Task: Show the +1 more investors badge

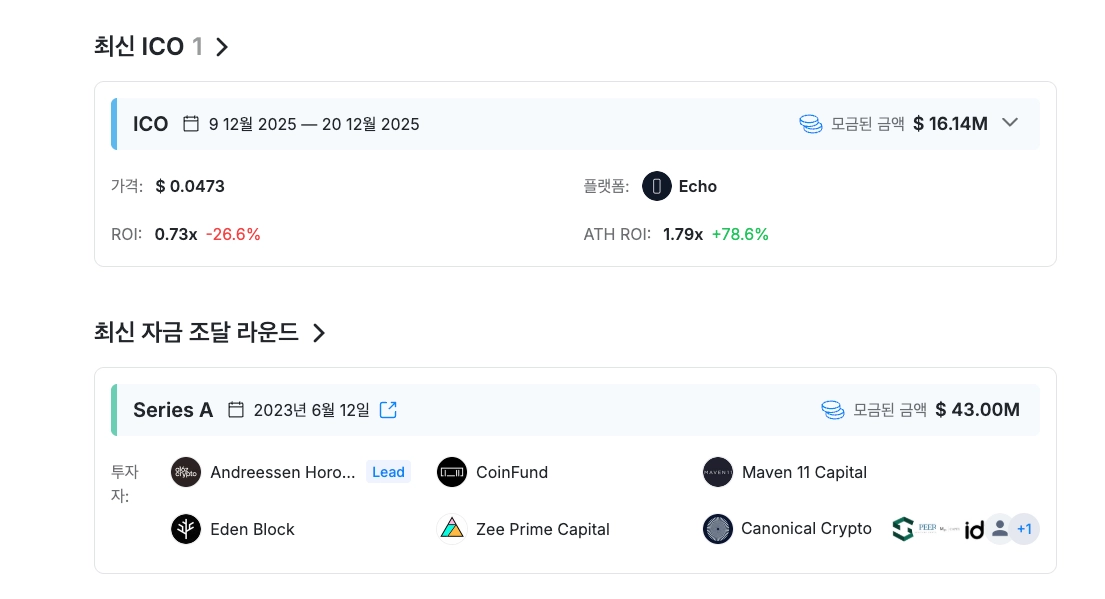Action: (x=1024, y=529)
